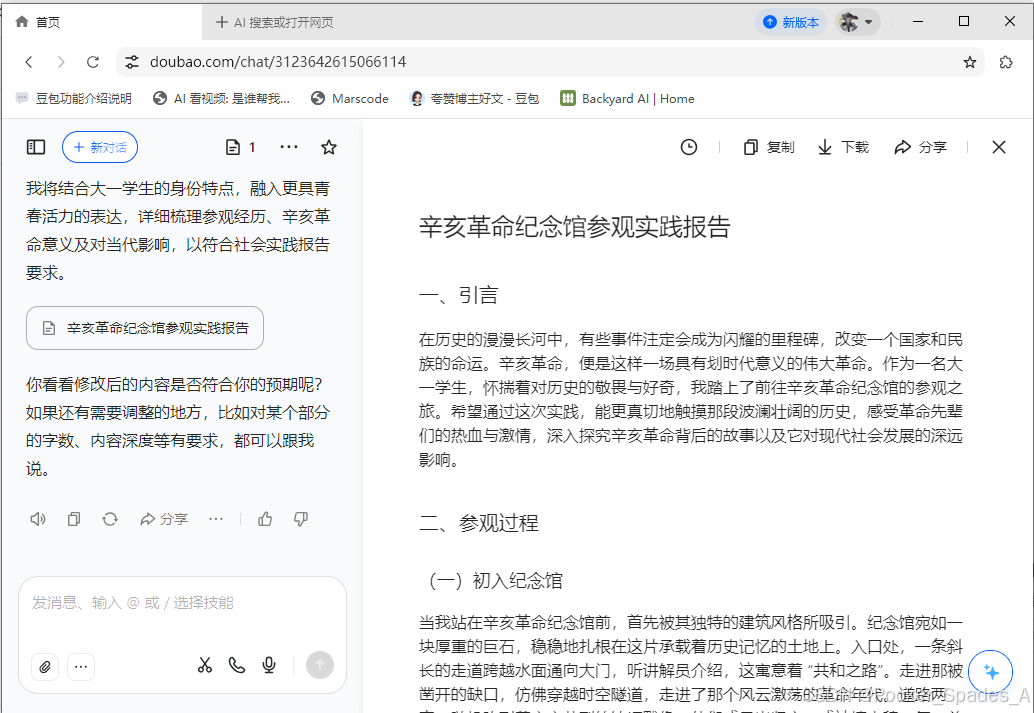Expand the profile avatar dropdown
The width and height of the screenshot is (1034, 713).
pos(857,22)
